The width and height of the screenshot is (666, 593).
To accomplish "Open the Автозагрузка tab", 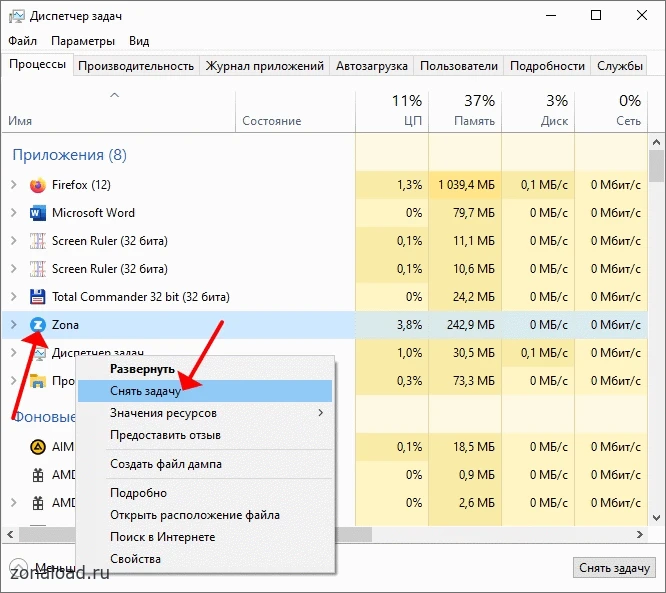I will pos(372,66).
